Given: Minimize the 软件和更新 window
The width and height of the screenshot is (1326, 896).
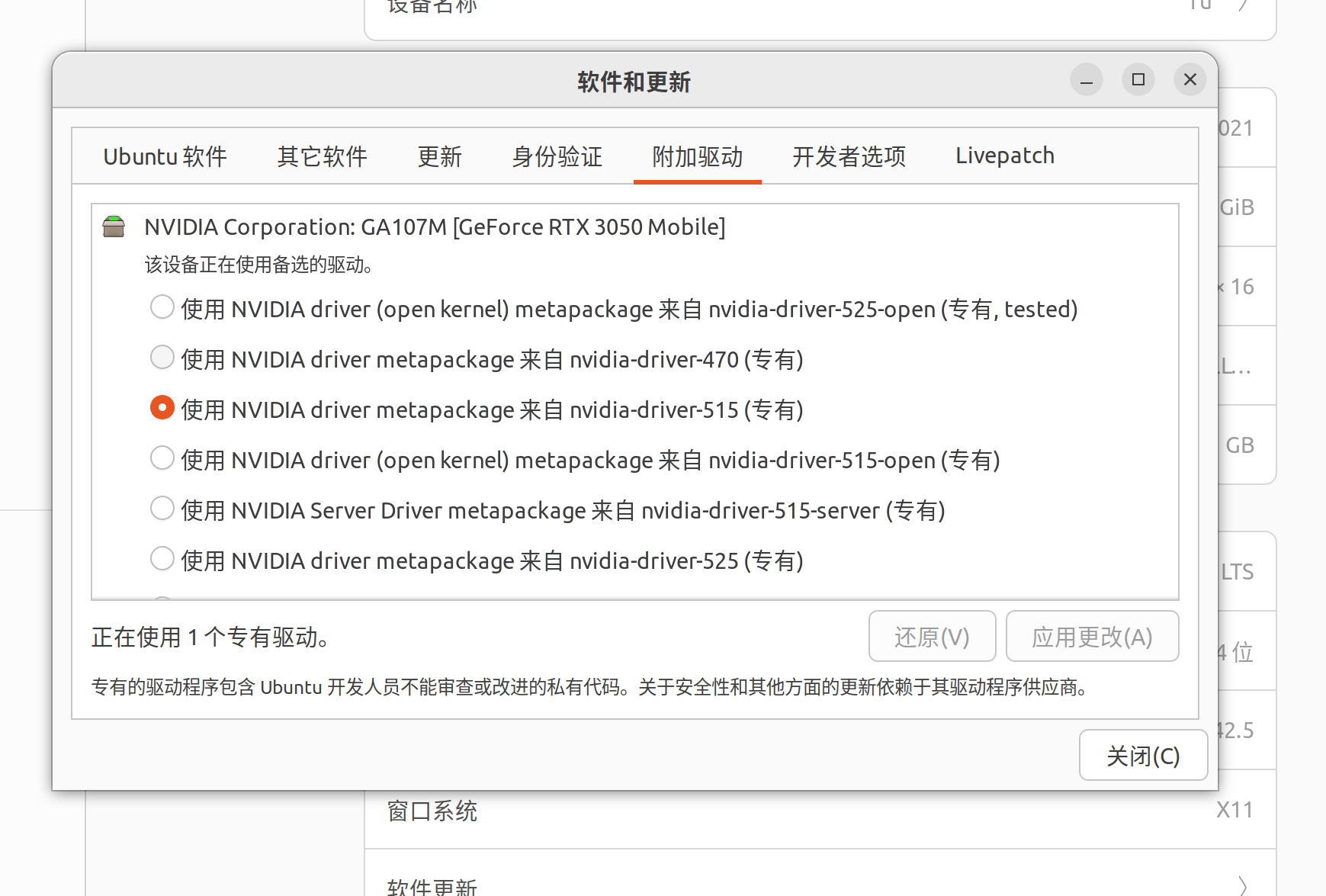Looking at the screenshot, I should [1087, 80].
